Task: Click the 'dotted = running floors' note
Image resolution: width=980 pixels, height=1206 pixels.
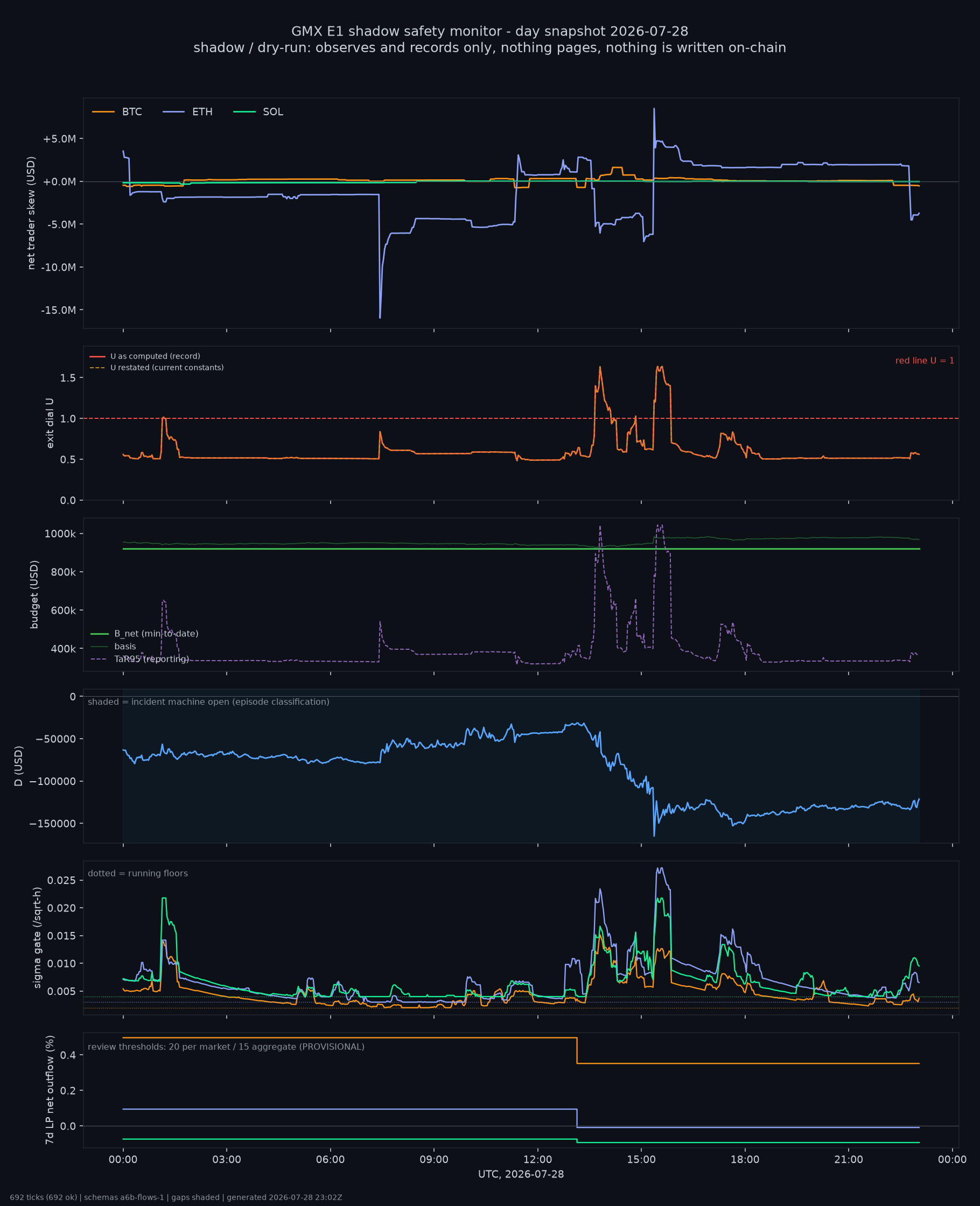Action: (138, 874)
